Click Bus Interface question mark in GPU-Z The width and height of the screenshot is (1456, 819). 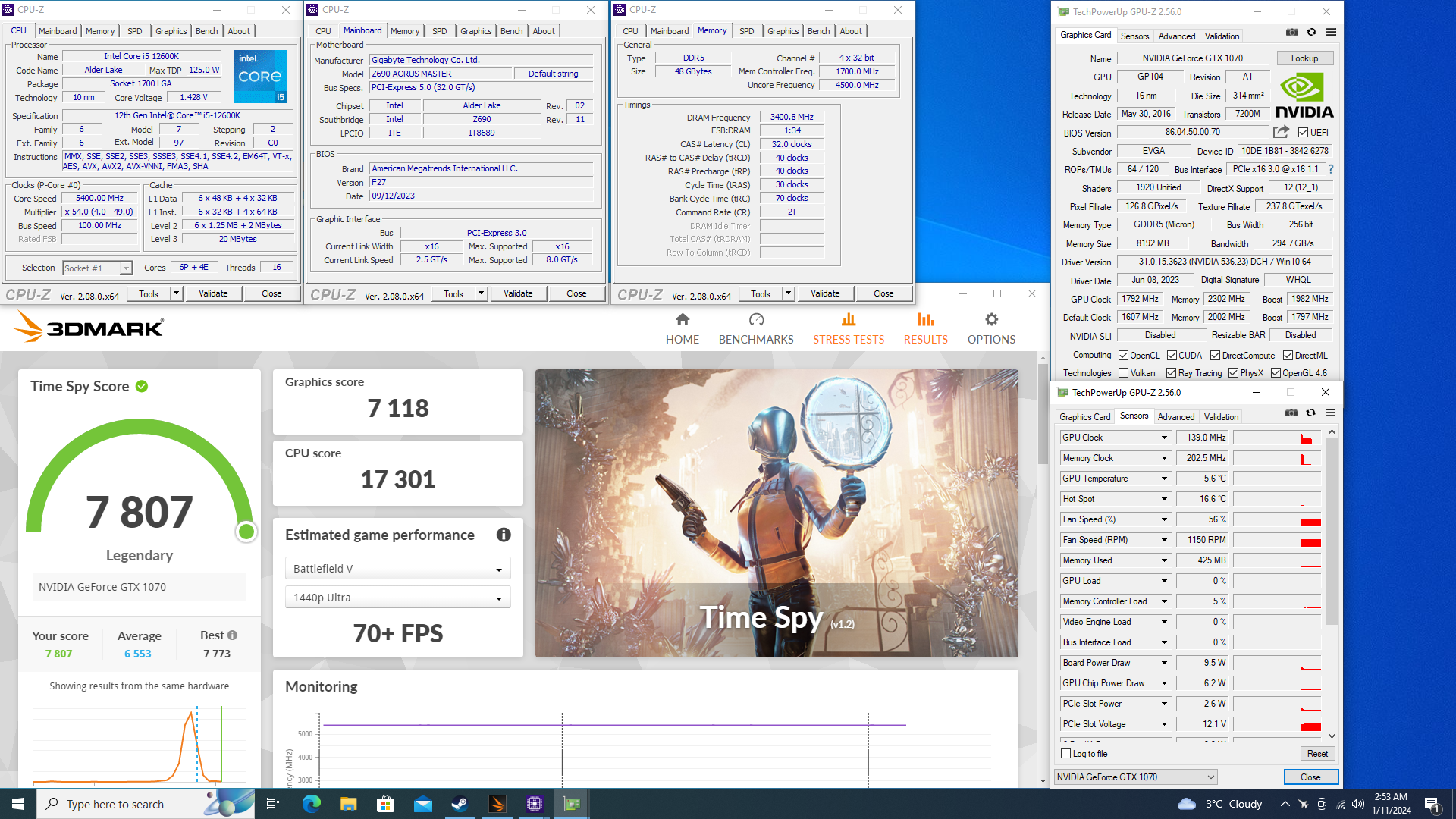[1330, 169]
